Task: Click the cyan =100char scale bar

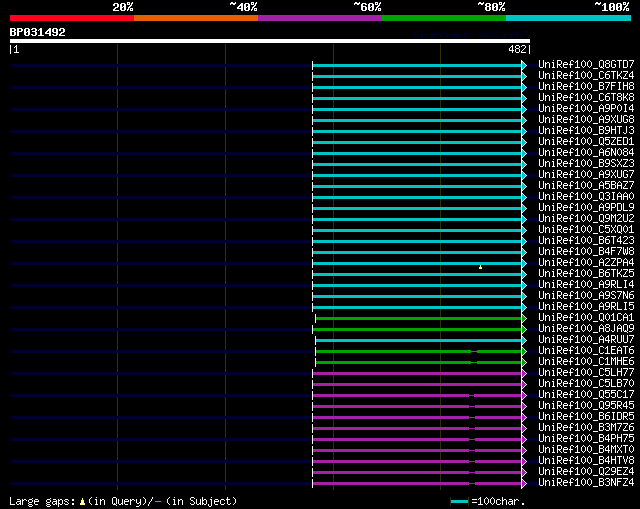Action: pos(460,501)
